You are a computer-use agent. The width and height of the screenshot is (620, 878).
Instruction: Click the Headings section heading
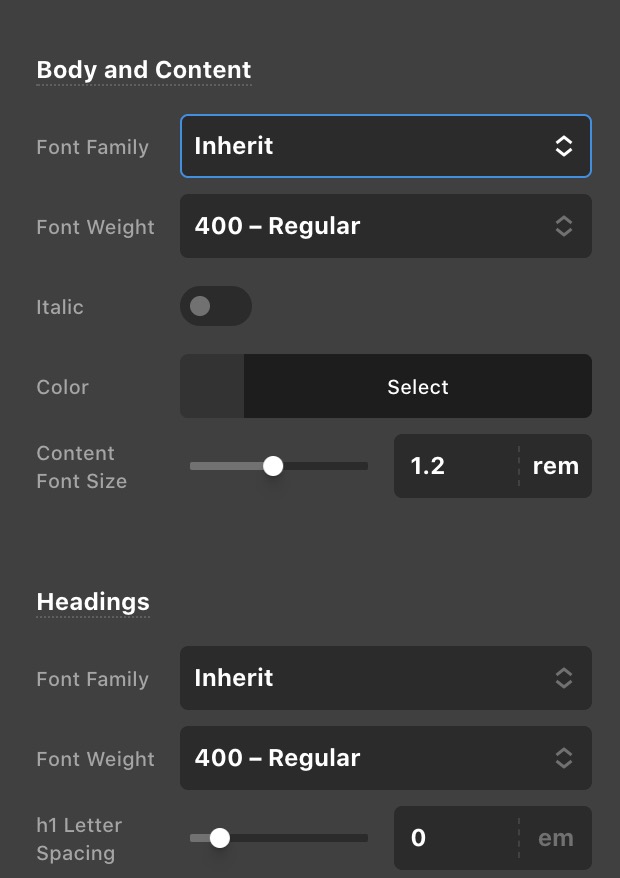(93, 602)
